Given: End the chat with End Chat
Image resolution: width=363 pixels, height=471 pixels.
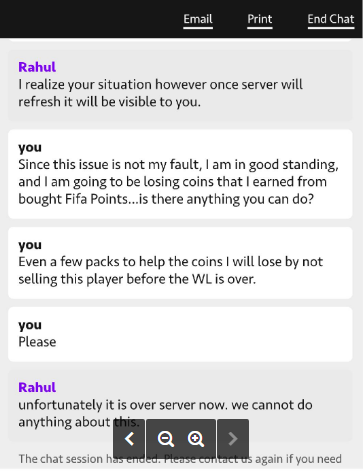Looking at the screenshot, I should pos(331,19).
